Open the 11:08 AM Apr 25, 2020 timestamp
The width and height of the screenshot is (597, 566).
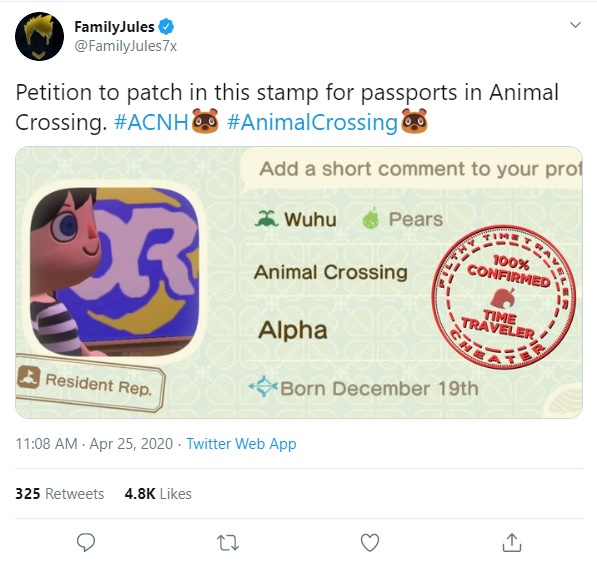tap(94, 444)
